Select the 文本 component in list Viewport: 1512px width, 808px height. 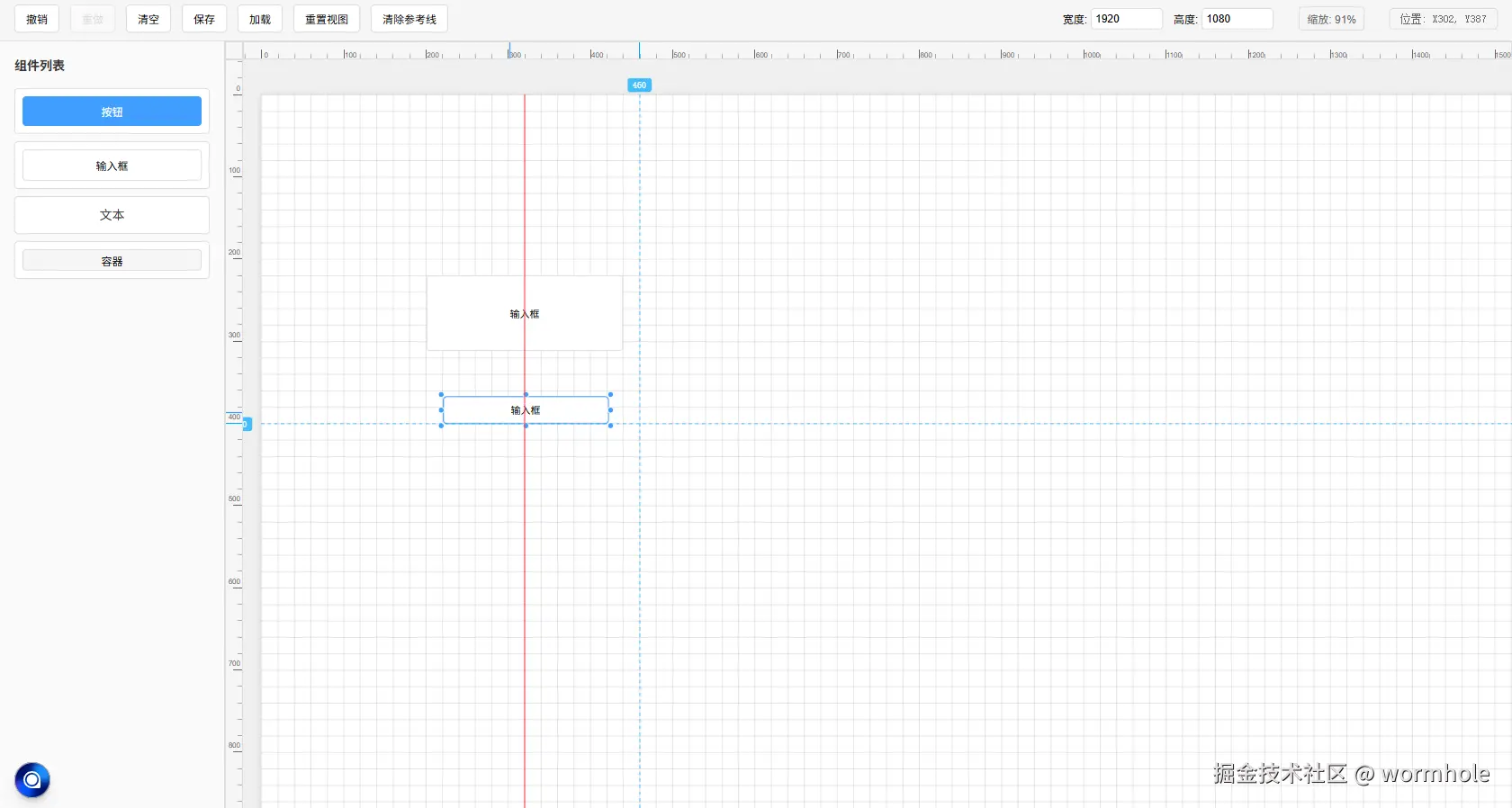(x=112, y=215)
